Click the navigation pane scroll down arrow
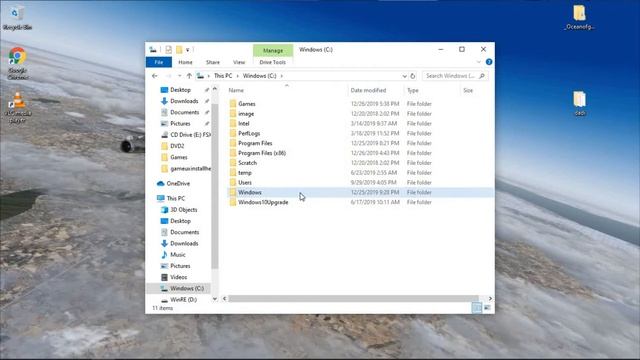 [215, 299]
